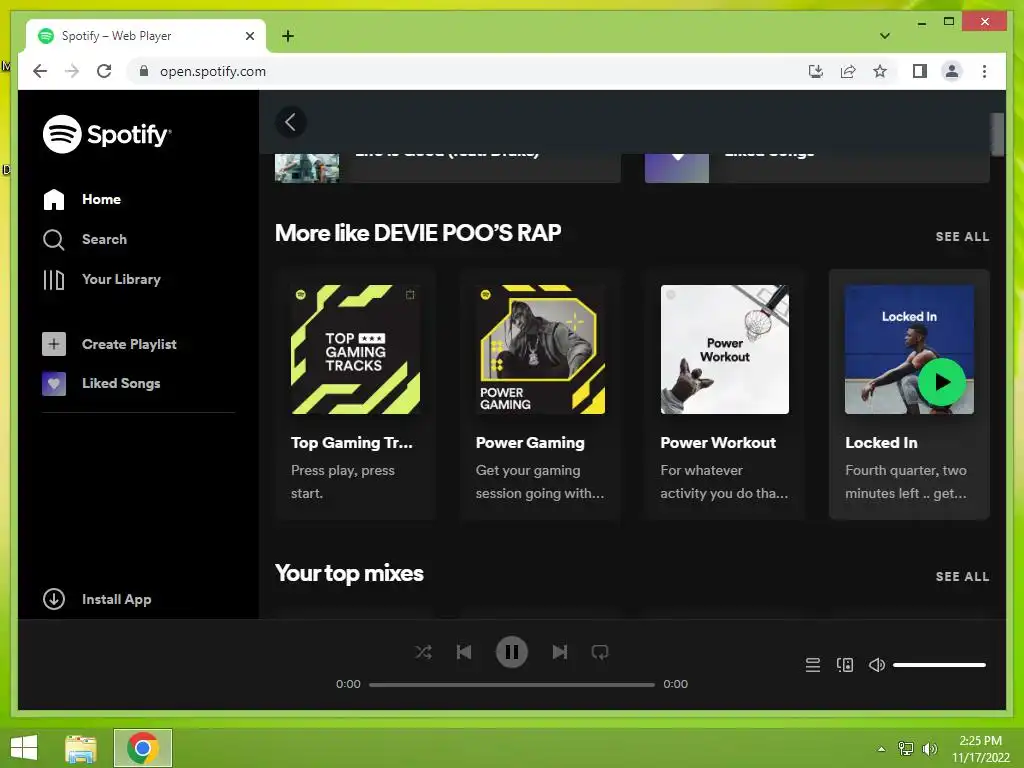Open File Explorer from taskbar
The image size is (1024, 768).
pos(81,748)
